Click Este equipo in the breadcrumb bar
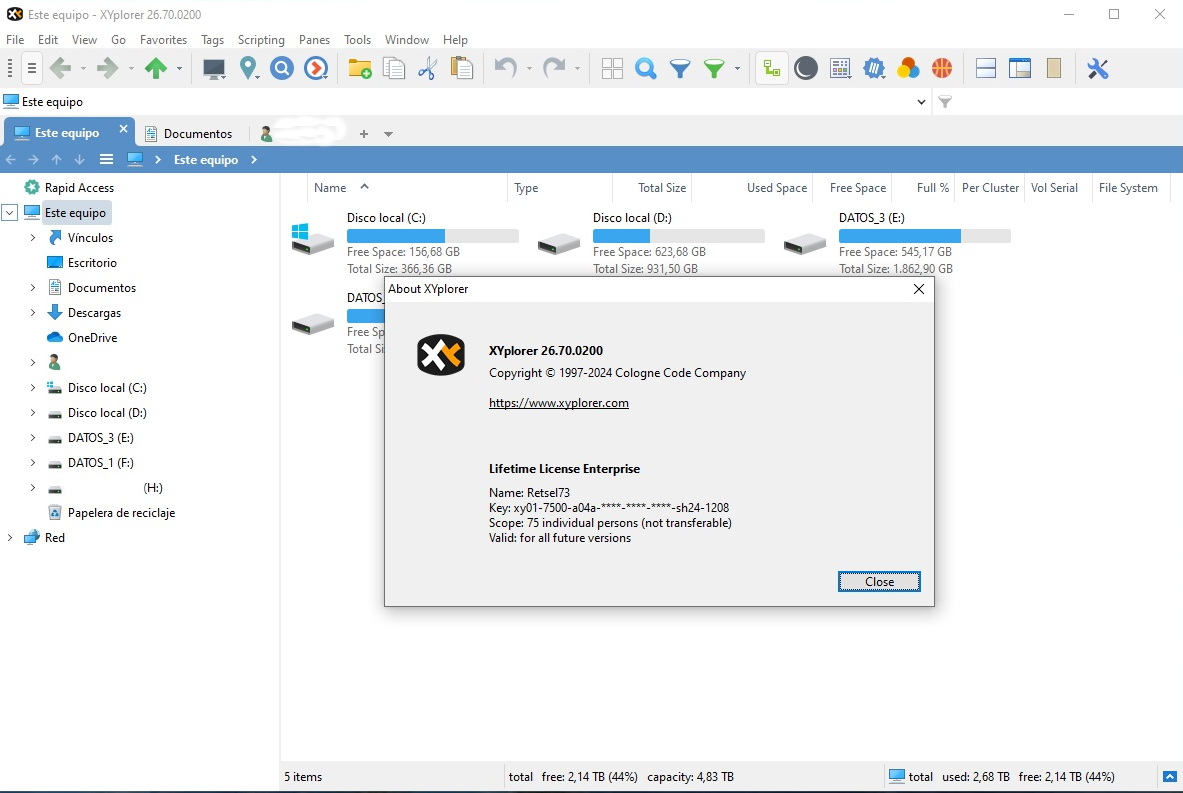 pyautogui.click(x=206, y=160)
